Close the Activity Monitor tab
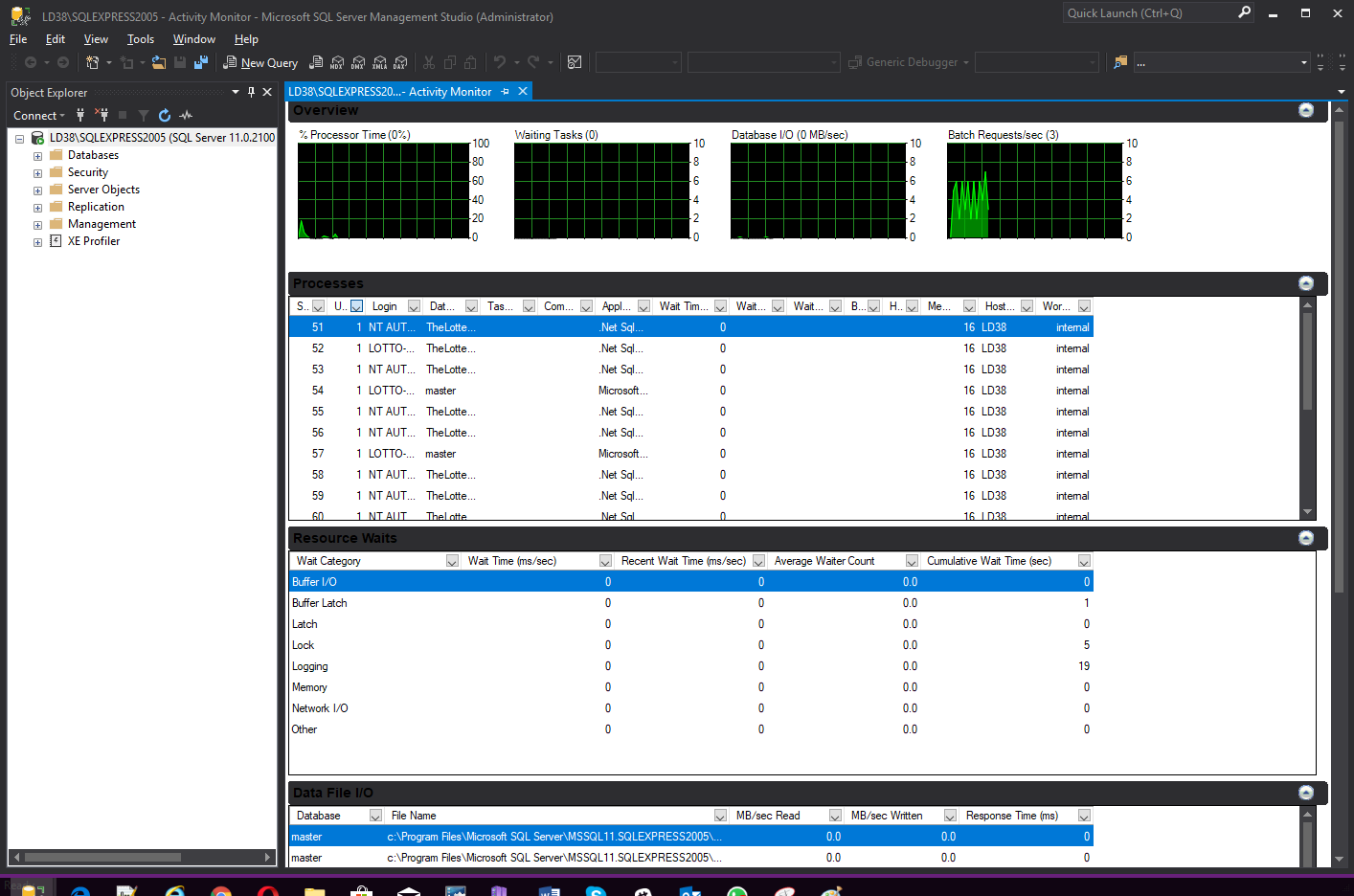Image resolution: width=1354 pixels, height=896 pixels. point(523,92)
